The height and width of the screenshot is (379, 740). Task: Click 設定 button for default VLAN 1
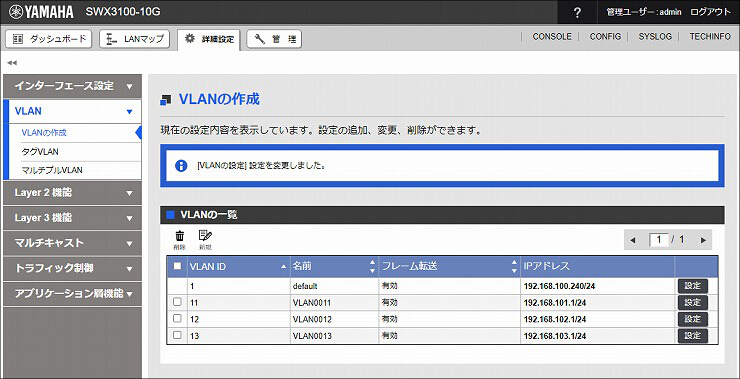[693, 286]
